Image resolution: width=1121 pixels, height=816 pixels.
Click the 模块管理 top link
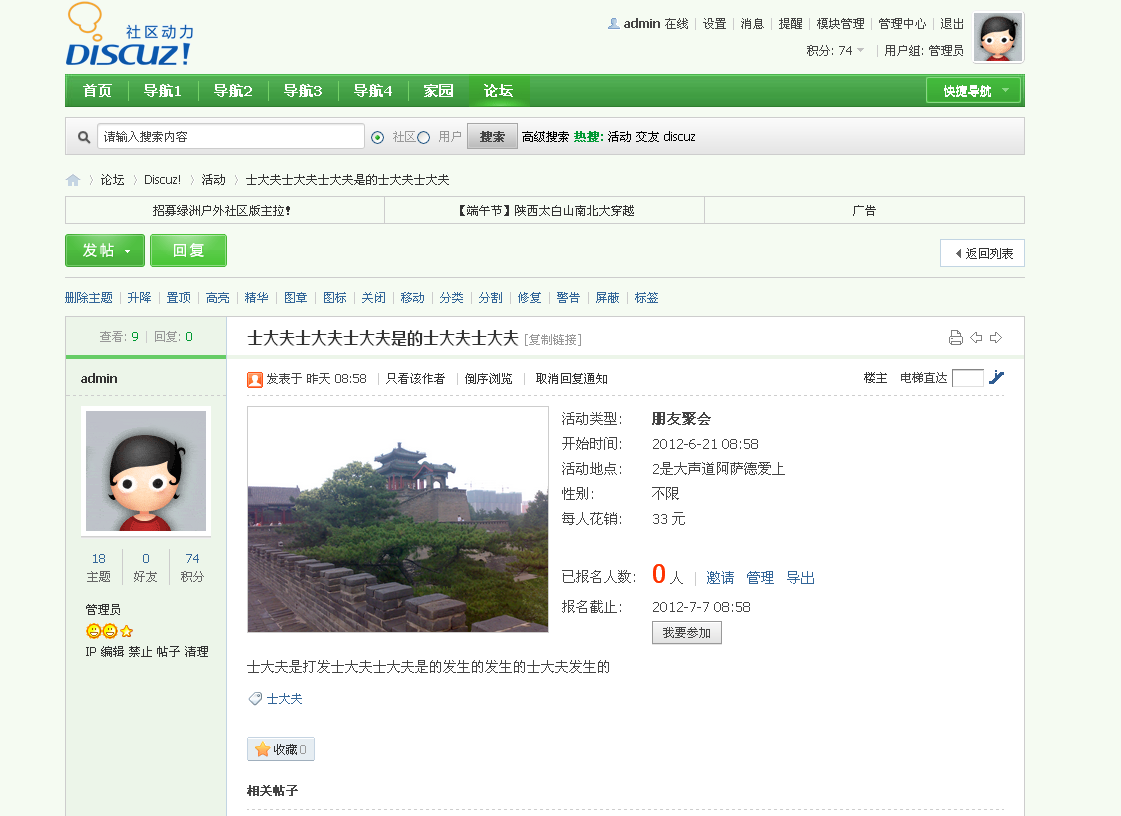[841, 24]
